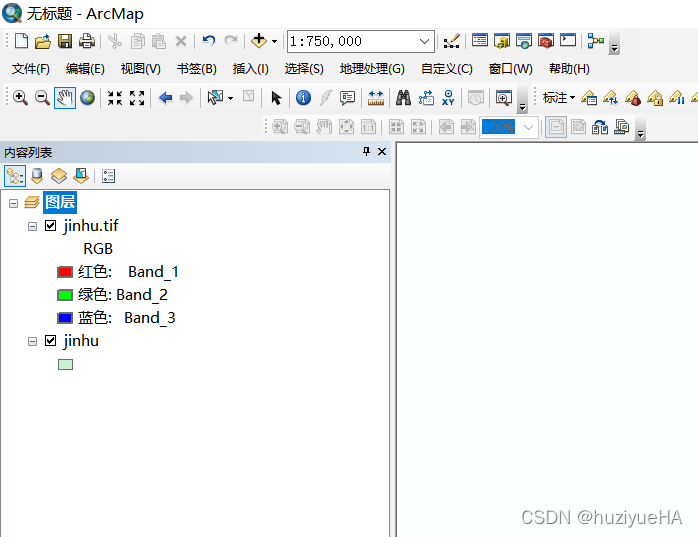Select the 图层 data frame item
The width and height of the screenshot is (698, 537).
pyautogui.click(x=60, y=202)
